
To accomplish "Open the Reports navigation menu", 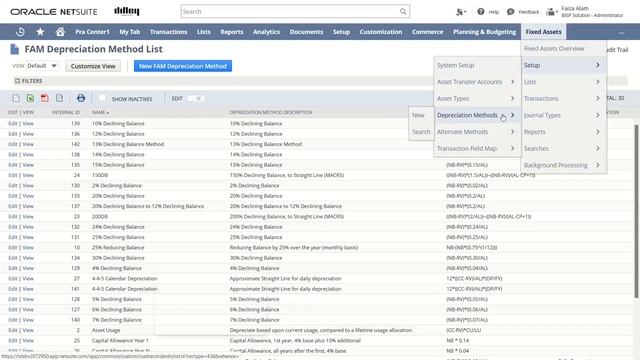I will pyautogui.click(x=231, y=32).
